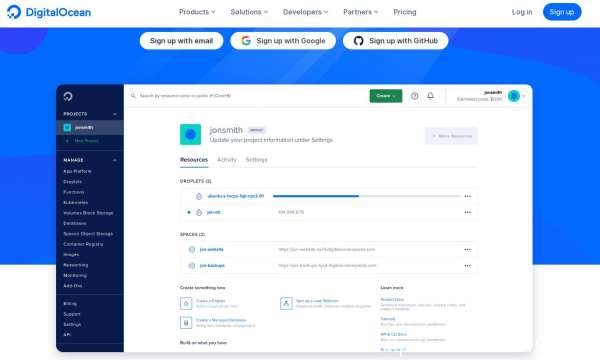
Task: Open the Create a Droplet icon
Action: (186, 303)
